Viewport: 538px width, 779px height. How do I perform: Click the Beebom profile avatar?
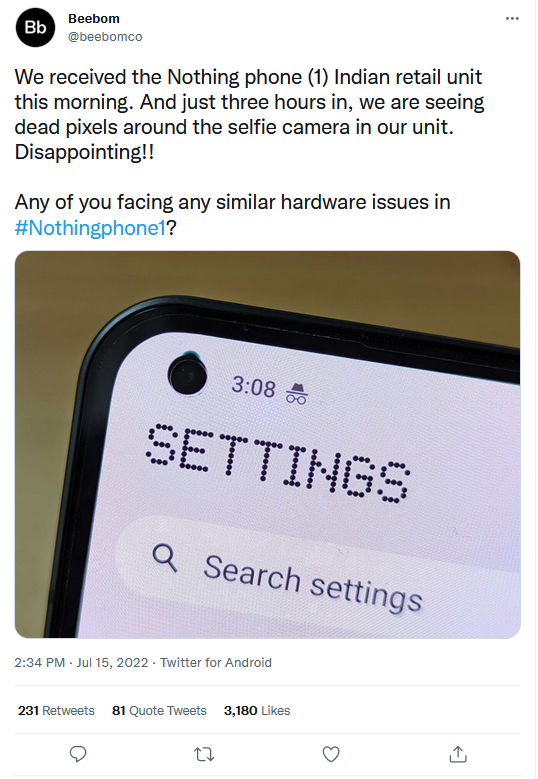pyautogui.click(x=35, y=28)
